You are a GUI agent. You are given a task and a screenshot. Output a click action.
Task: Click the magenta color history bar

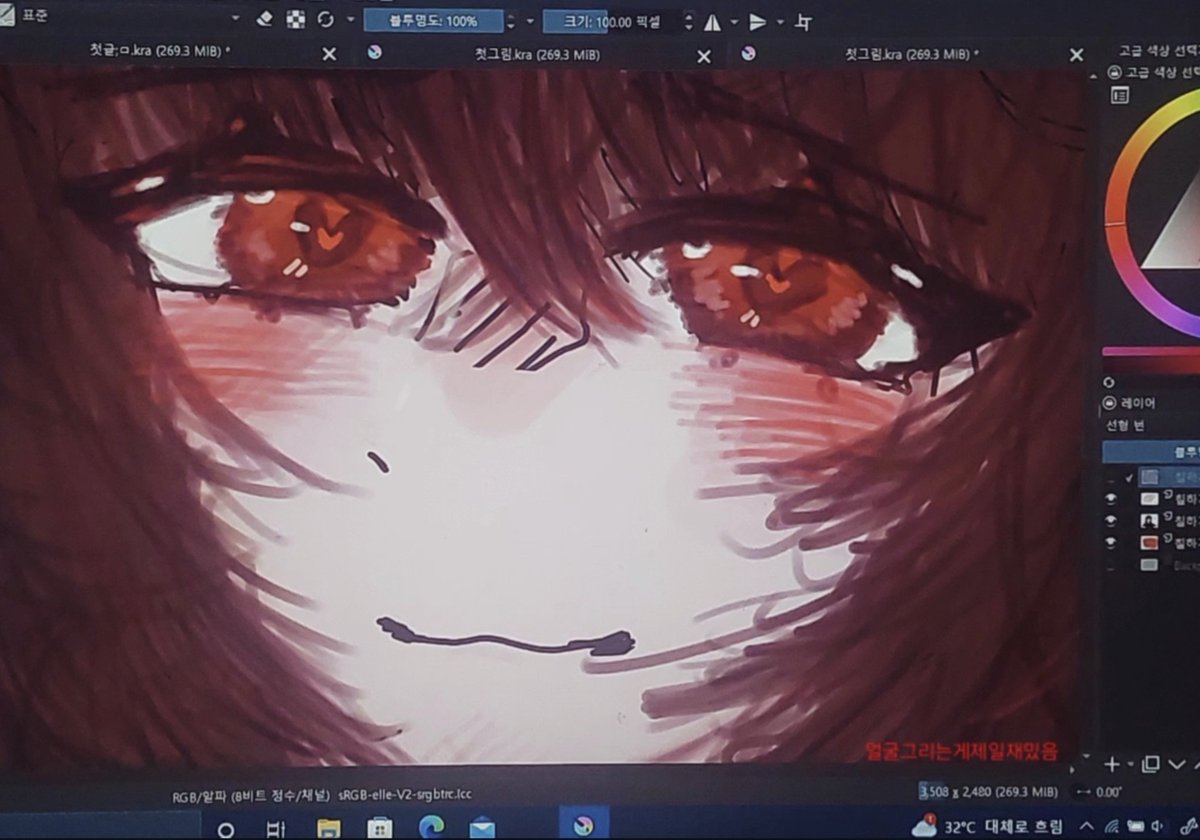pos(1151,351)
